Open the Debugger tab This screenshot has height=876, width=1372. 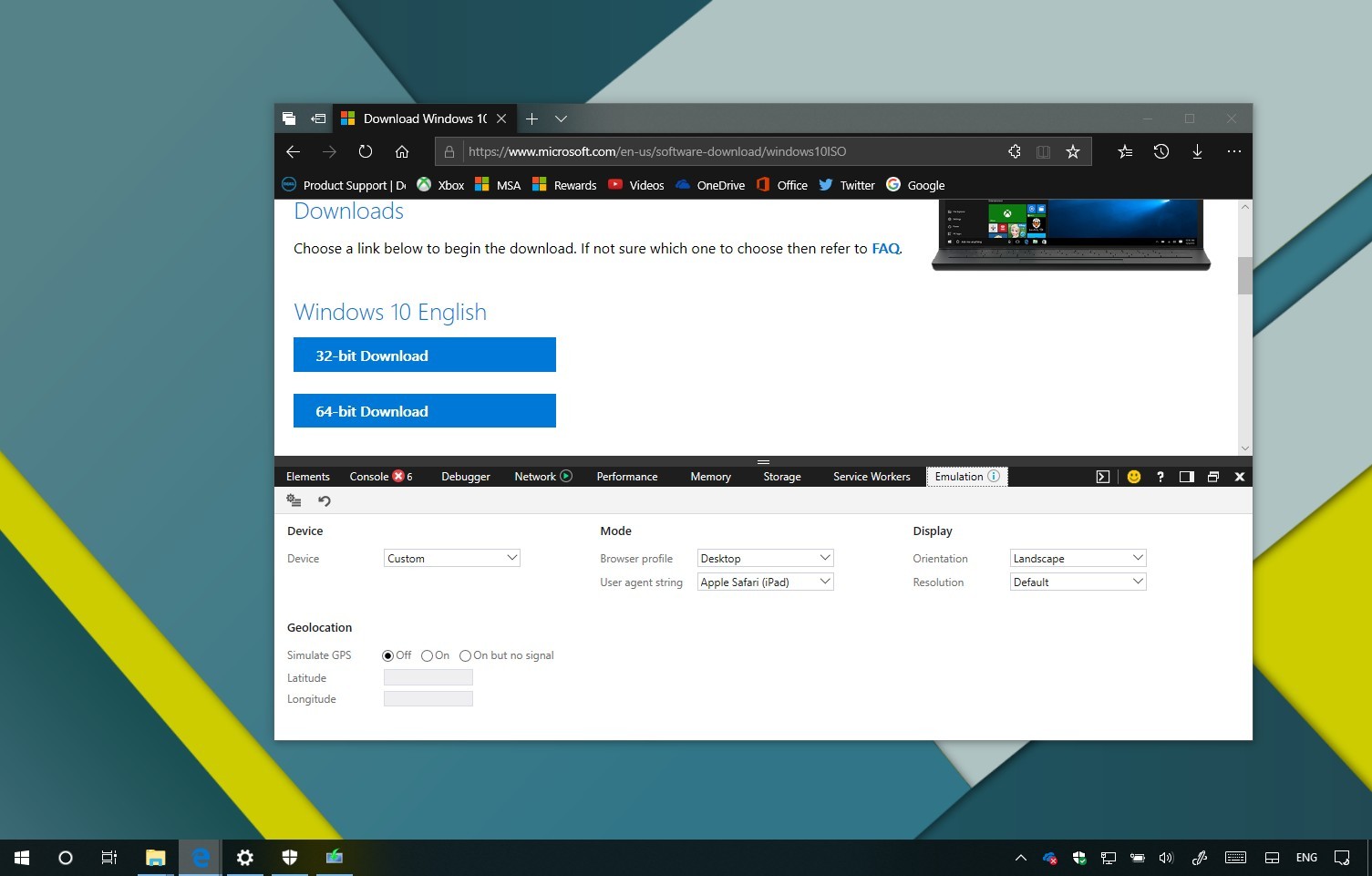(x=466, y=477)
